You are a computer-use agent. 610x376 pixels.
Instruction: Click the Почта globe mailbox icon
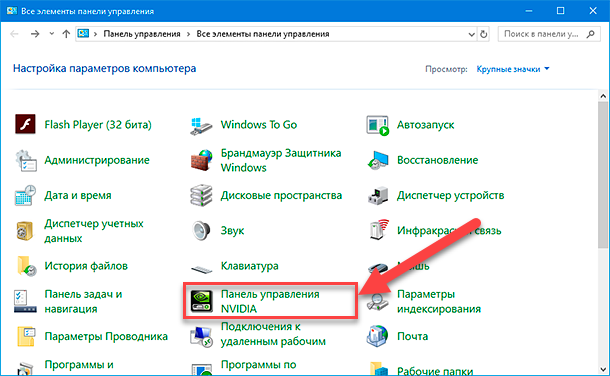coord(377,336)
